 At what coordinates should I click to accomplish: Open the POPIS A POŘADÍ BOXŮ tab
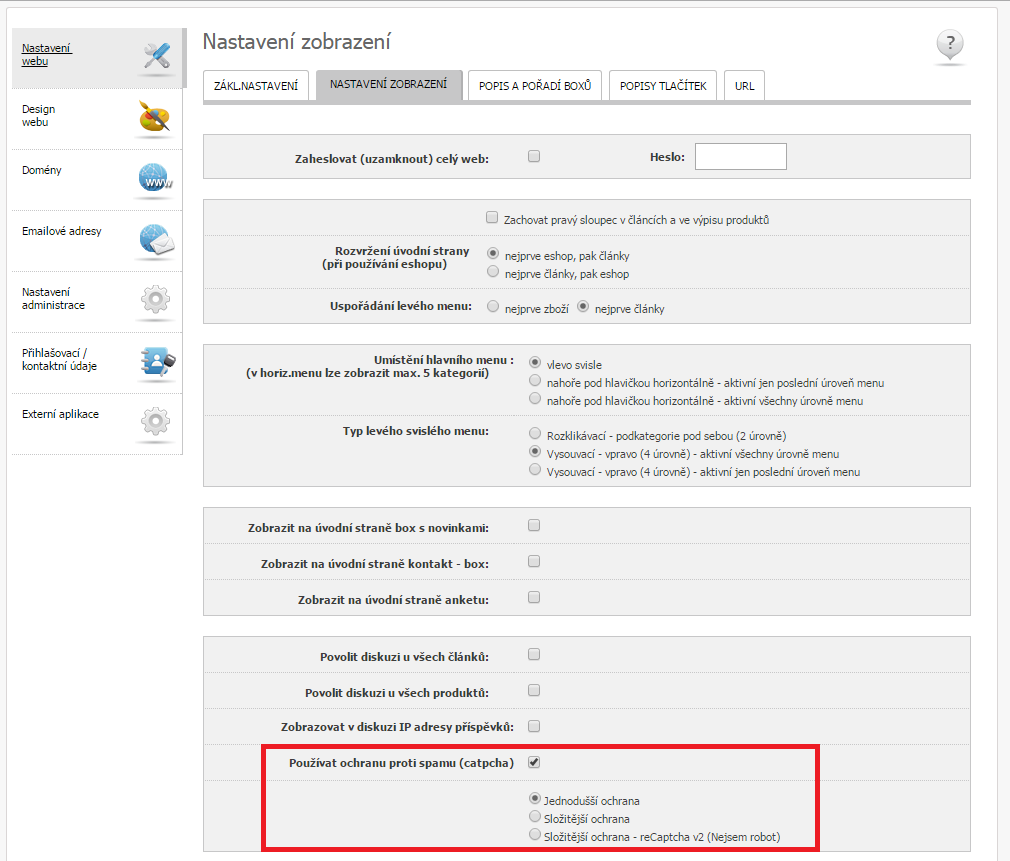tap(535, 86)
